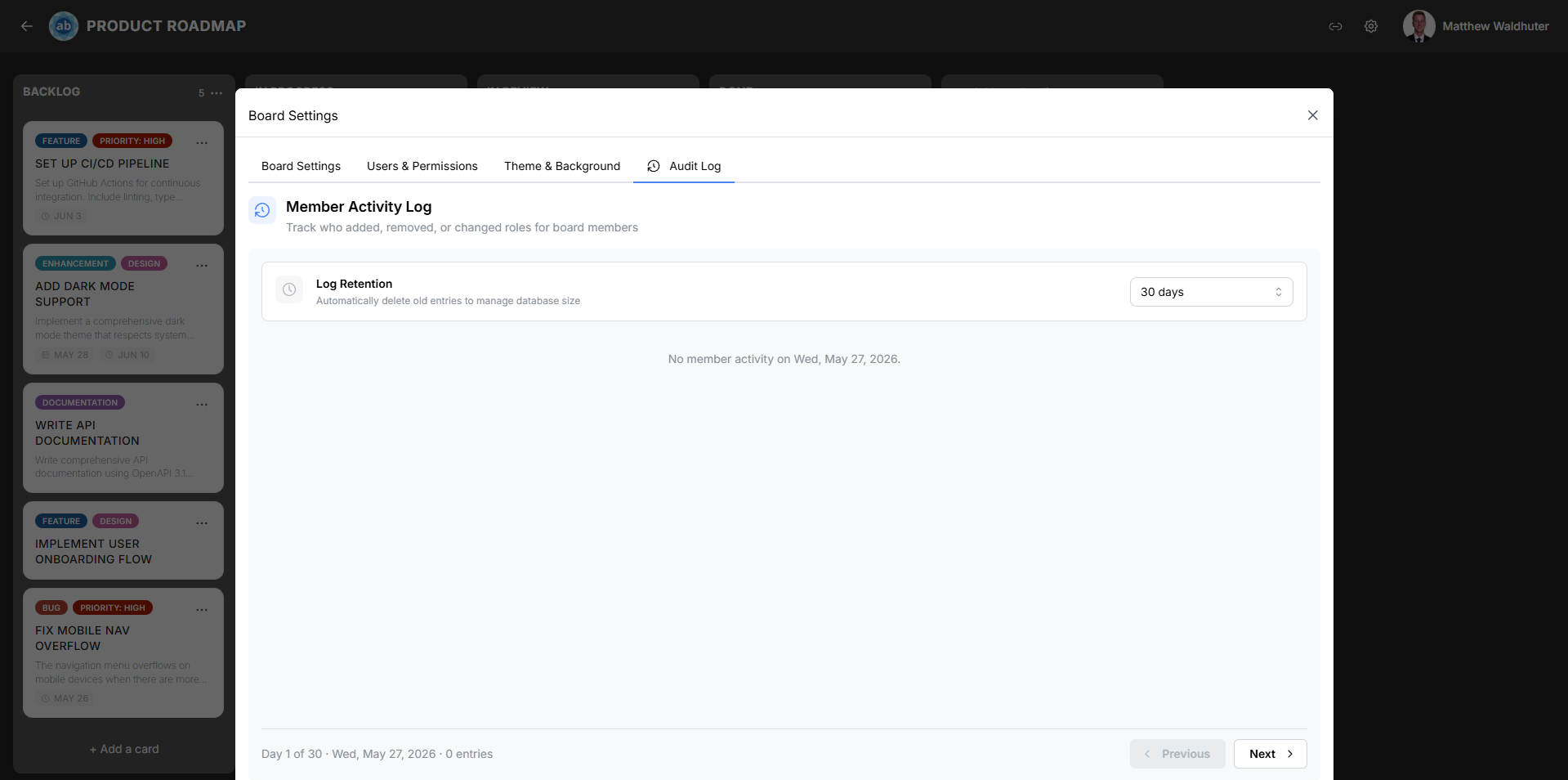Open the 30 days retention dropdown
The image size is (1568, 780).
tap(1211, 292)
